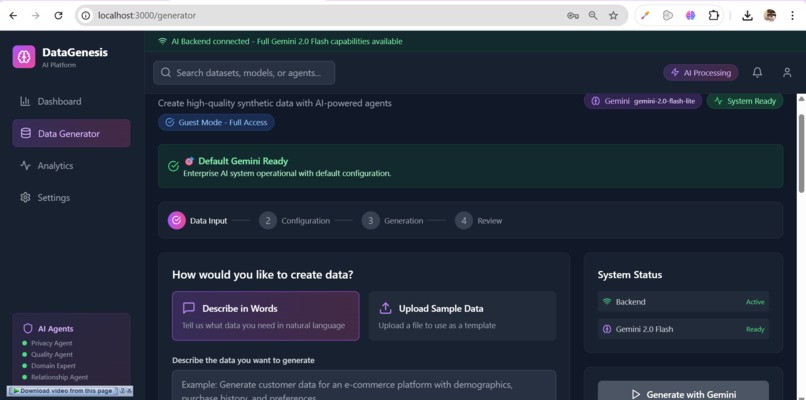Click the Data Generator database icon

tap(25, 134)
